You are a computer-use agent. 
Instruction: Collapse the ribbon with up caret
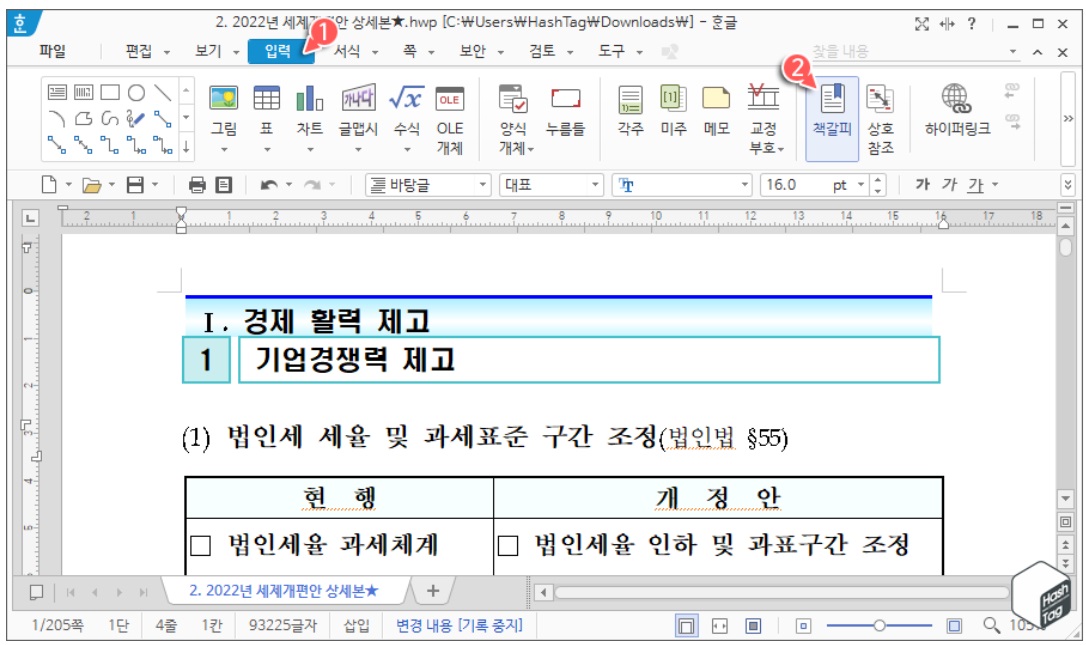pos(1037,52)
